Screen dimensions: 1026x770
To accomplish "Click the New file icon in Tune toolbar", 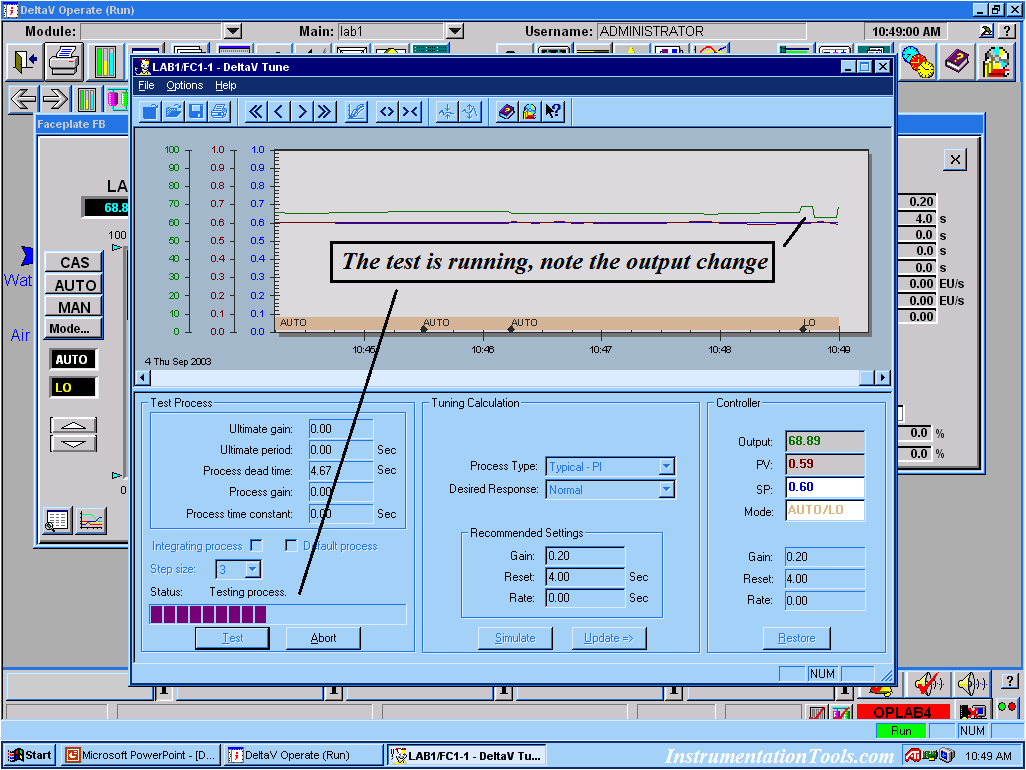I will coord(150,112).
